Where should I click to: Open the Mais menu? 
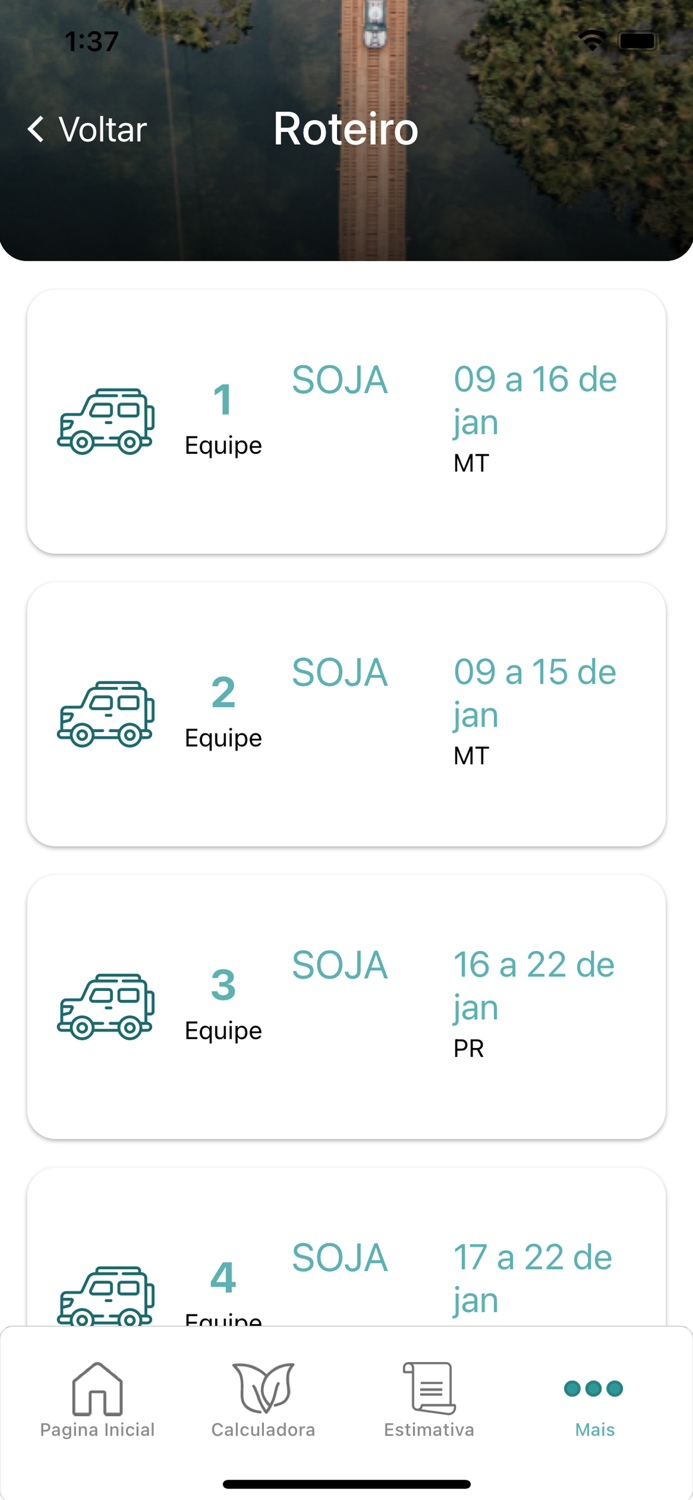pos(593,1400)
